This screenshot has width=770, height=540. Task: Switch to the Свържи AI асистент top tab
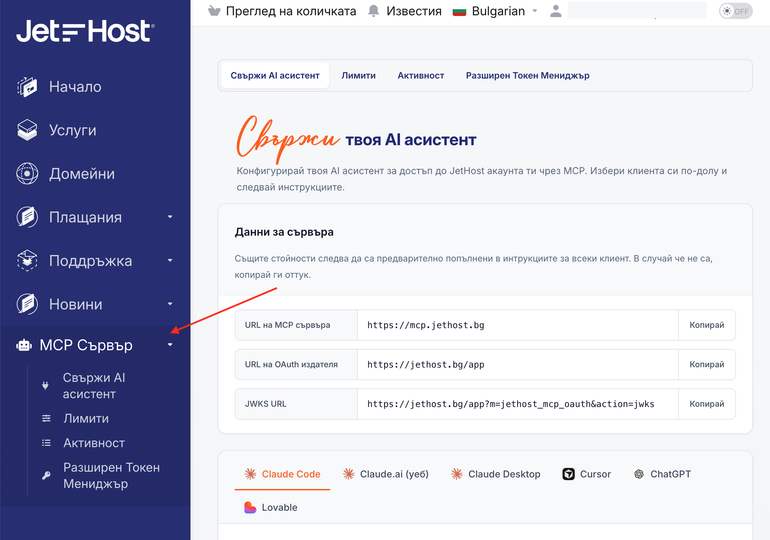click(275, 76)
